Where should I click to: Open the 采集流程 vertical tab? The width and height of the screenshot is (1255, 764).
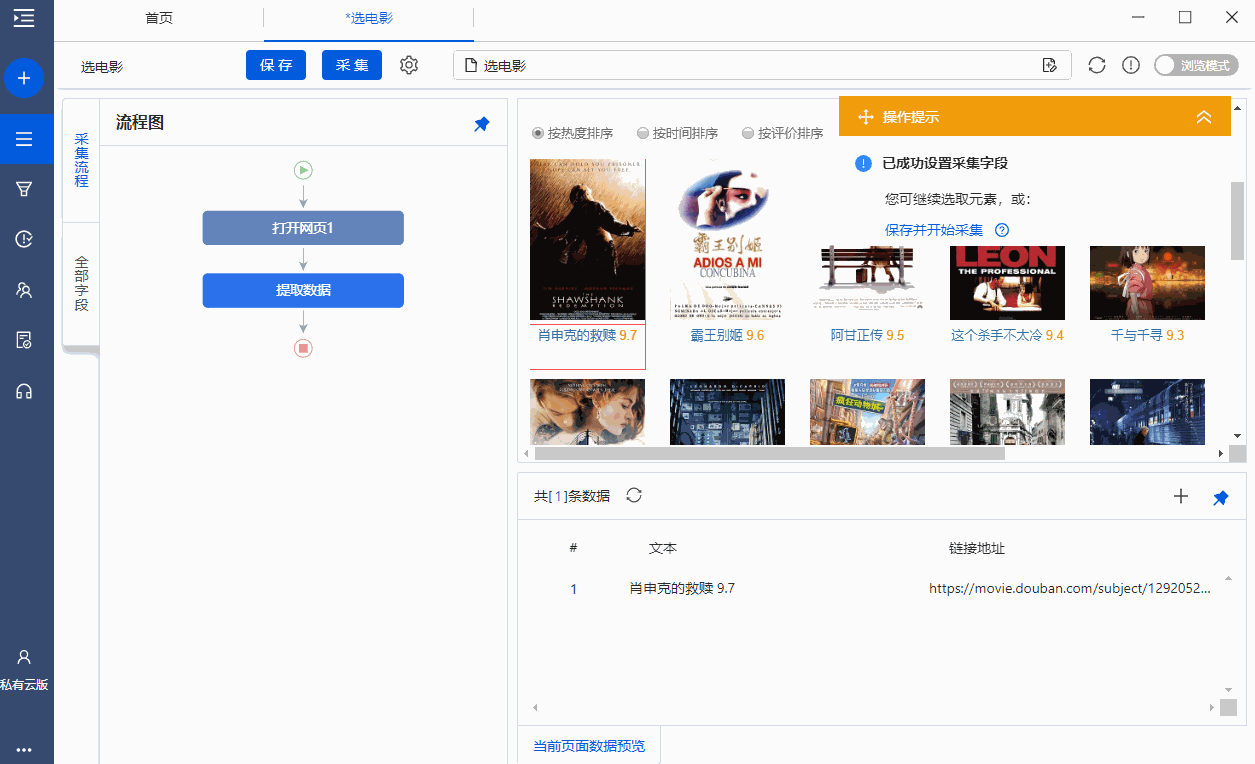pos(81,160)
